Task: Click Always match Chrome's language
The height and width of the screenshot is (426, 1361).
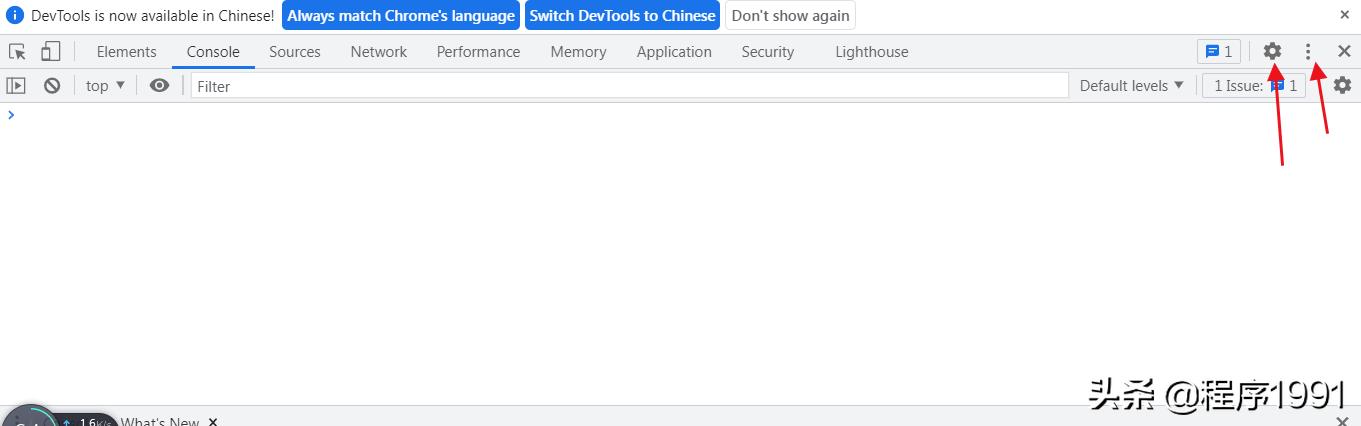Action: tap(401, 16)
